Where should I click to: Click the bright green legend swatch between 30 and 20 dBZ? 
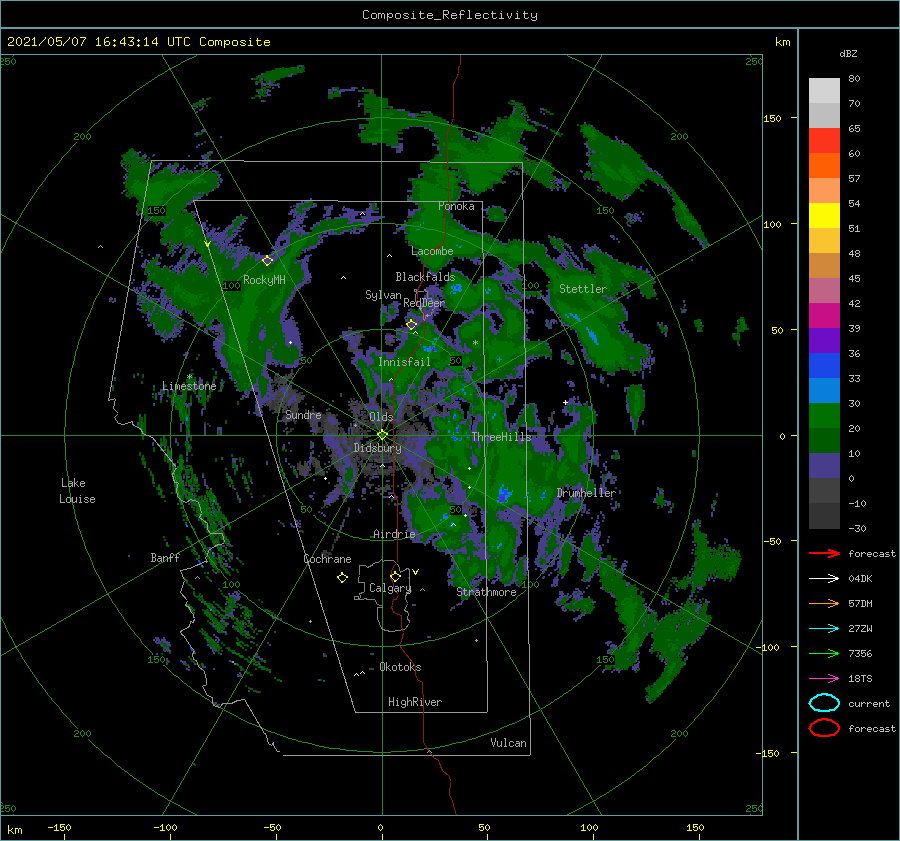coord(824,416)
